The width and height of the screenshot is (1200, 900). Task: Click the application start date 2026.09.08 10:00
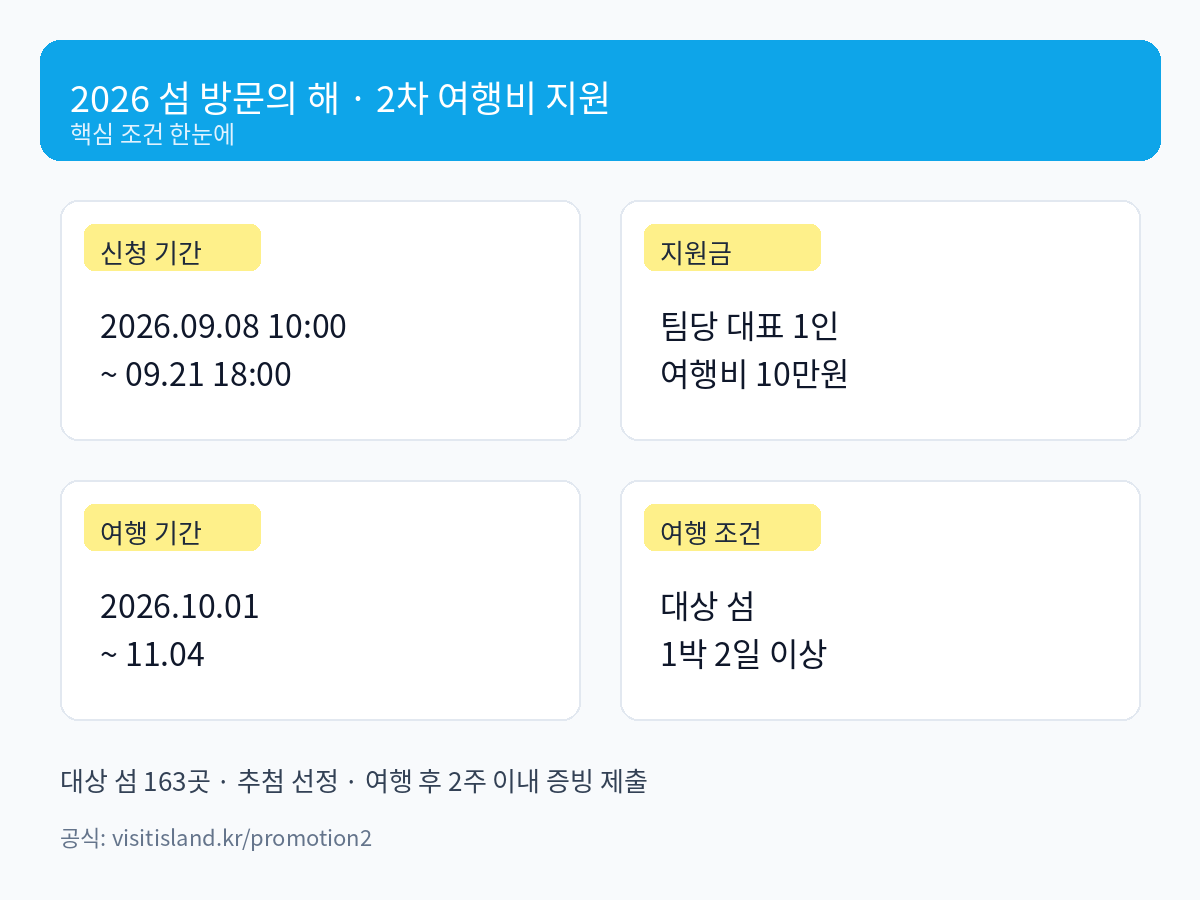tap(223, 326)
